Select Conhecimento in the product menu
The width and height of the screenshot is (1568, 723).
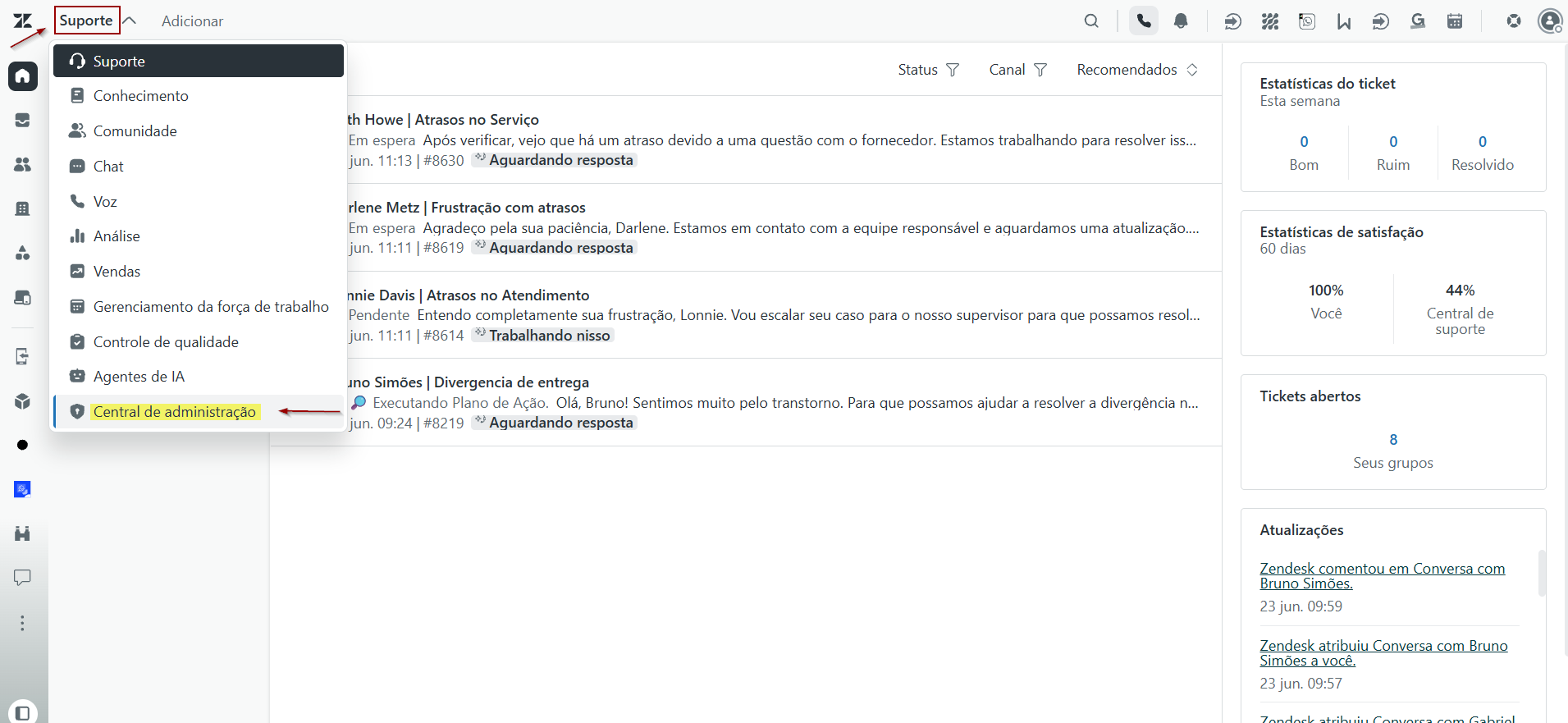pyautogui.click(x=199, y=96)
